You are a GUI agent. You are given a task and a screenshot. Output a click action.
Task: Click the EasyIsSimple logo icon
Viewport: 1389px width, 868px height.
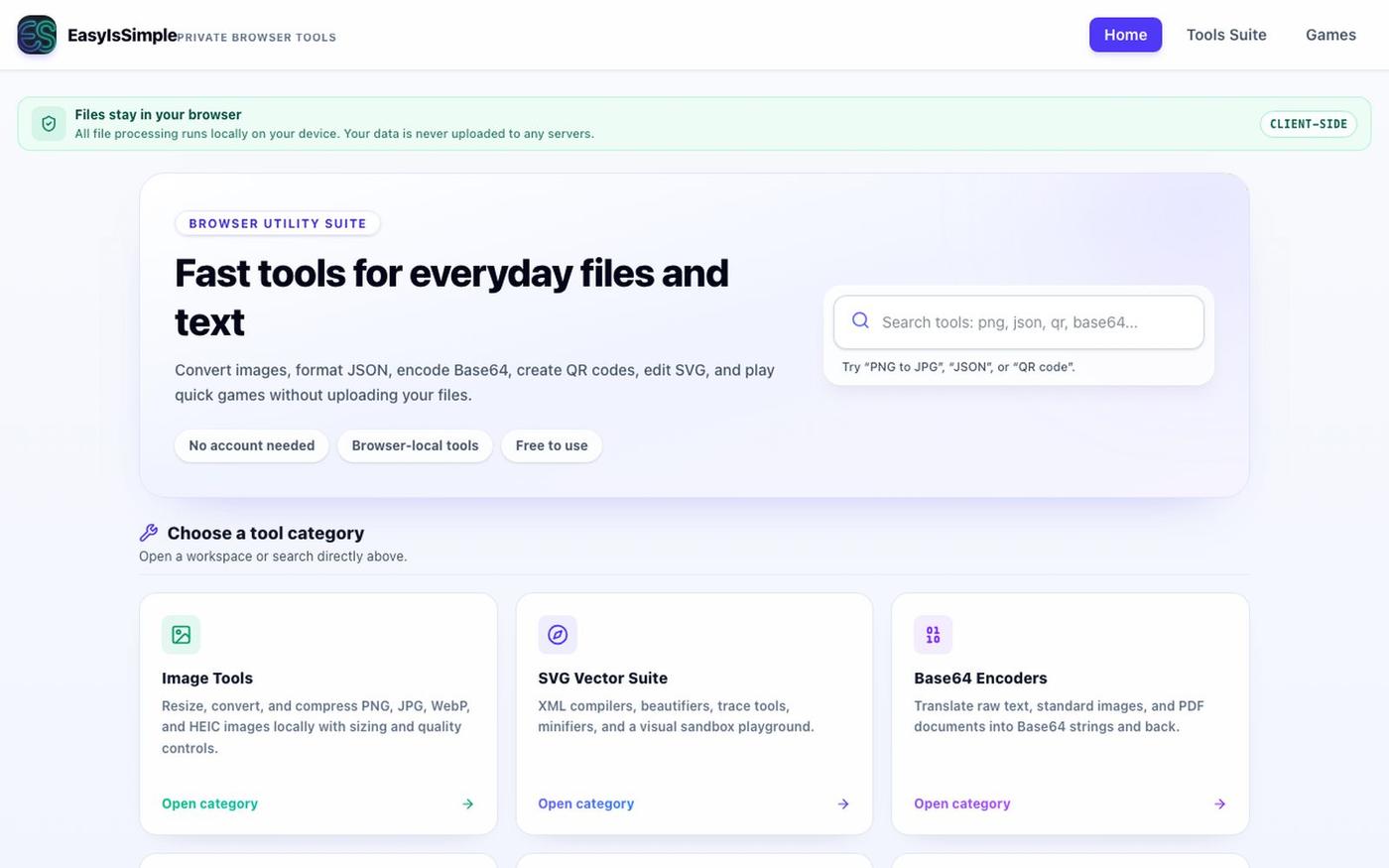pyautogui.click(x=37, y=35)
